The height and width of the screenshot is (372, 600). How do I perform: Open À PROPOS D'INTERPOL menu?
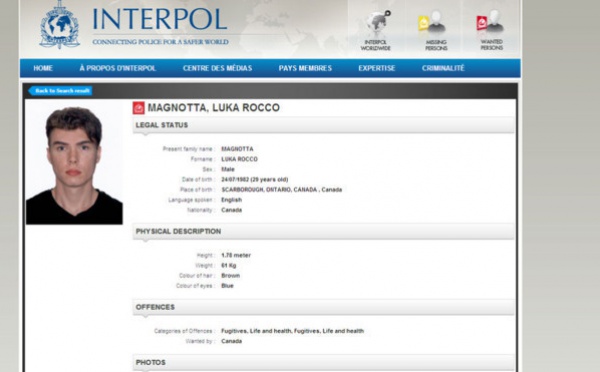pyautogui.click(x=117, y=68)
